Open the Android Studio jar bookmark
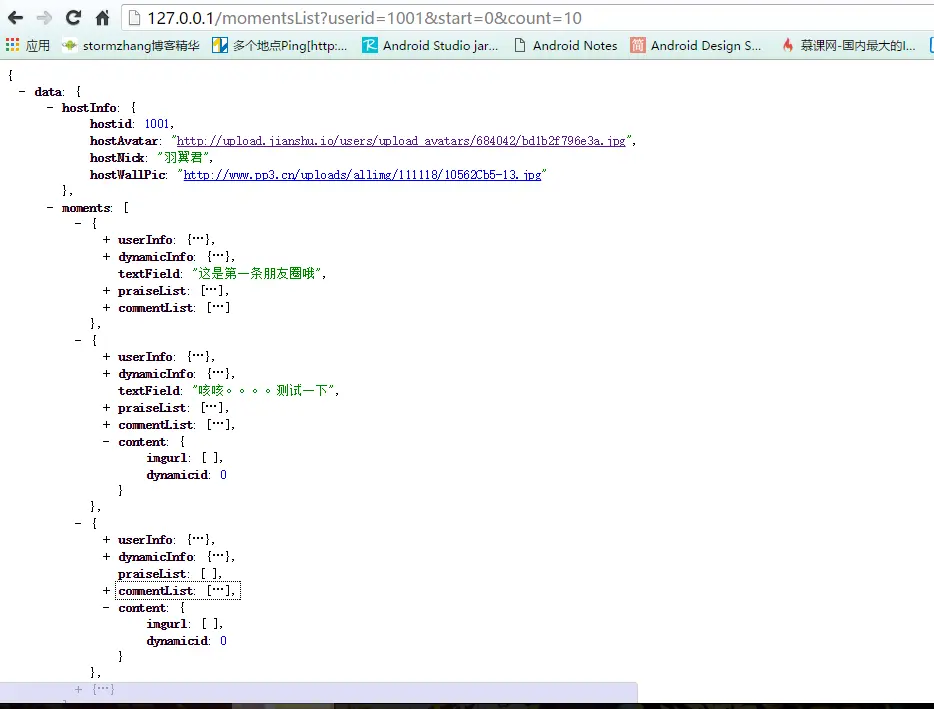This screenshot has width=934, height=709. 430,44
